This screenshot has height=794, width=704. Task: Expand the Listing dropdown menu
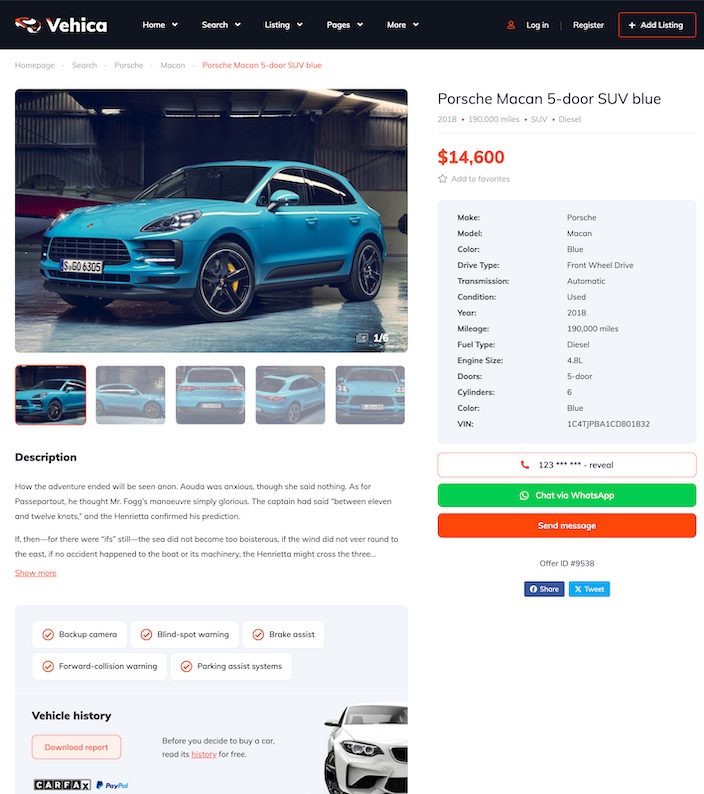click(x=284, y=25)
